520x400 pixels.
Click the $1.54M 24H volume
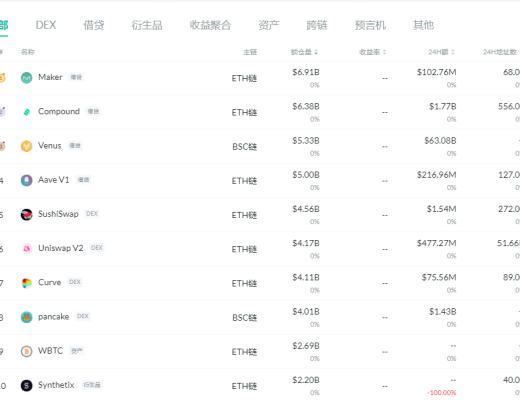pos(441,209)
